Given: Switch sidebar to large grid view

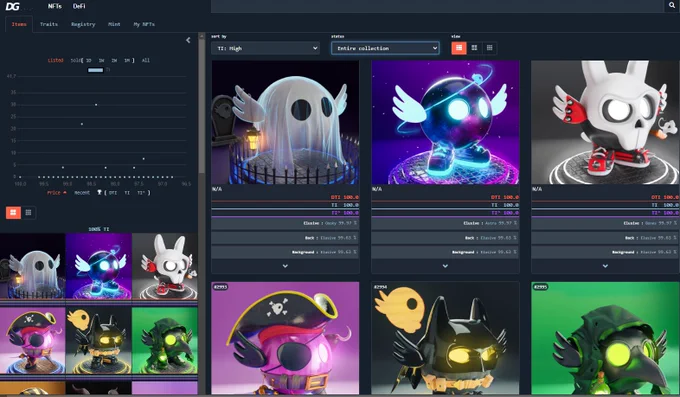Looking at the screenshot, I should (x=13, y=213).
